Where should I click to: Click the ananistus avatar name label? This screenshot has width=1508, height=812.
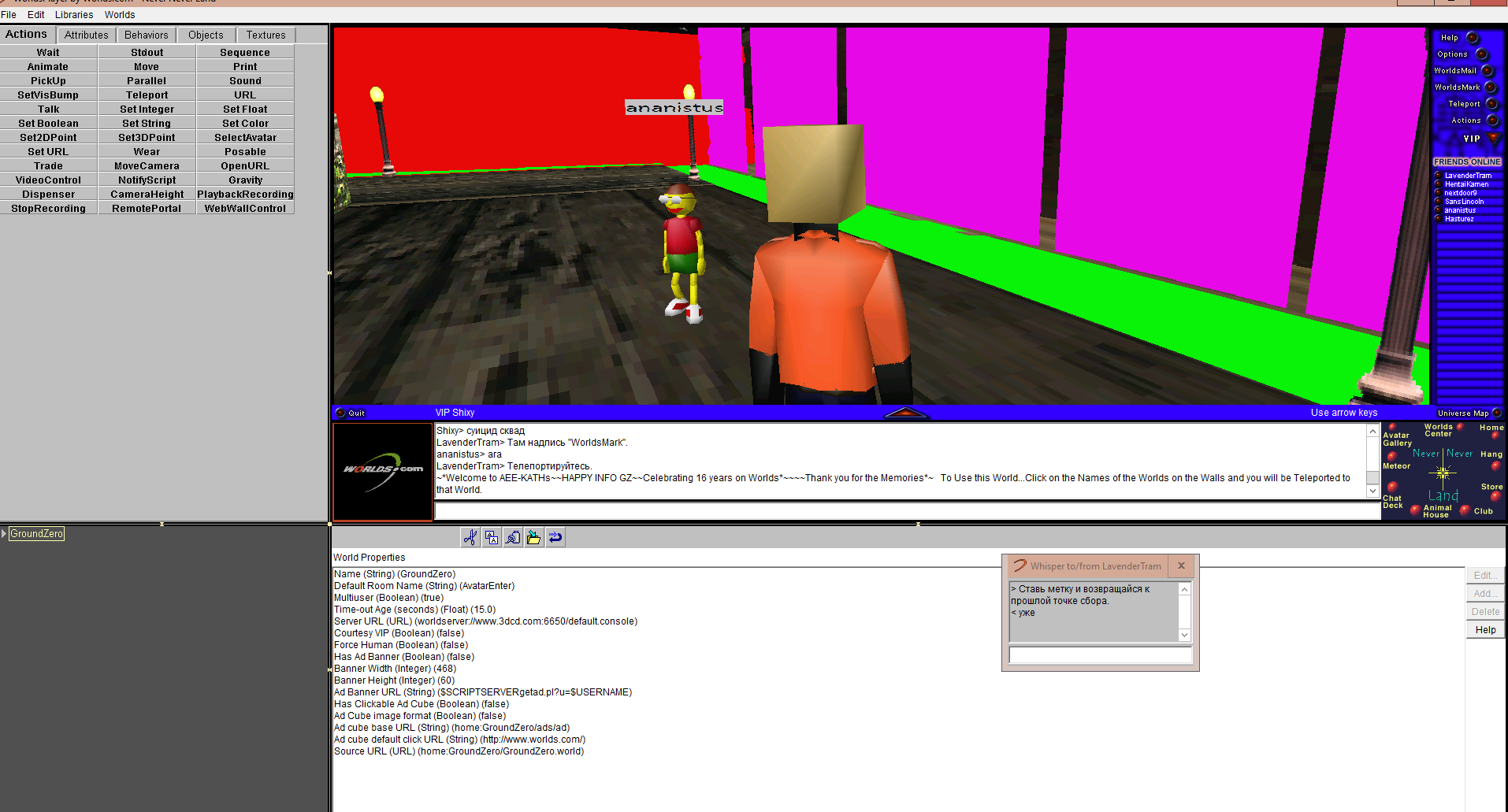pyautogui.click(x=674, y=107)
